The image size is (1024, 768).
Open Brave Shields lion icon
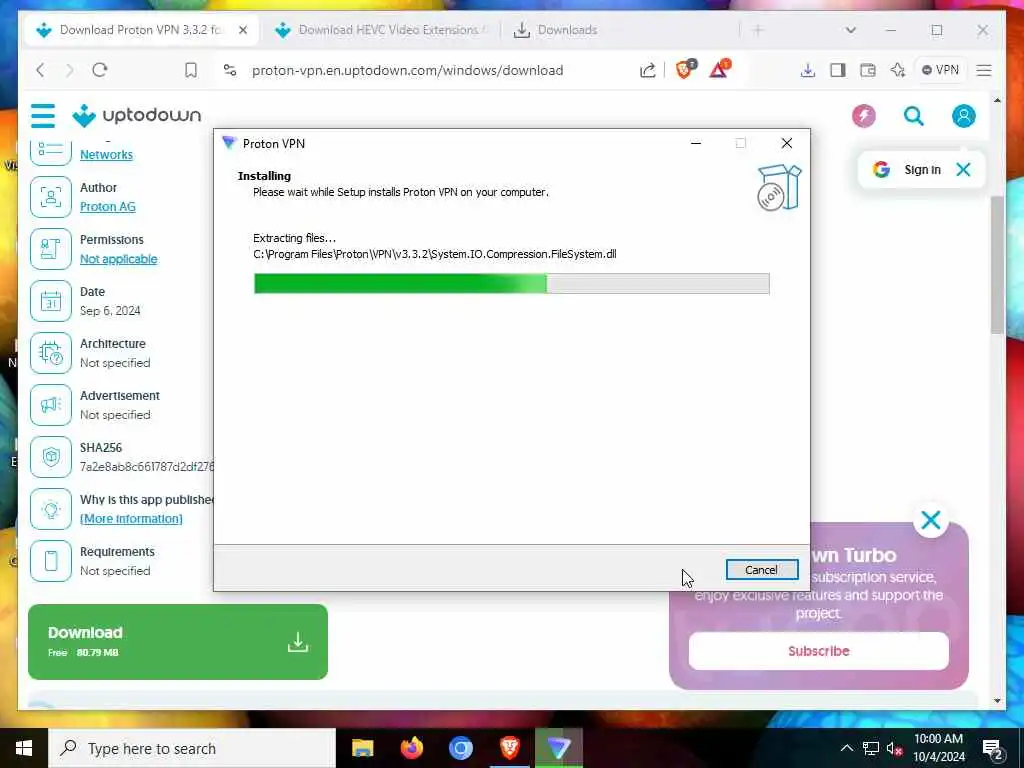(x=685, y=69)
